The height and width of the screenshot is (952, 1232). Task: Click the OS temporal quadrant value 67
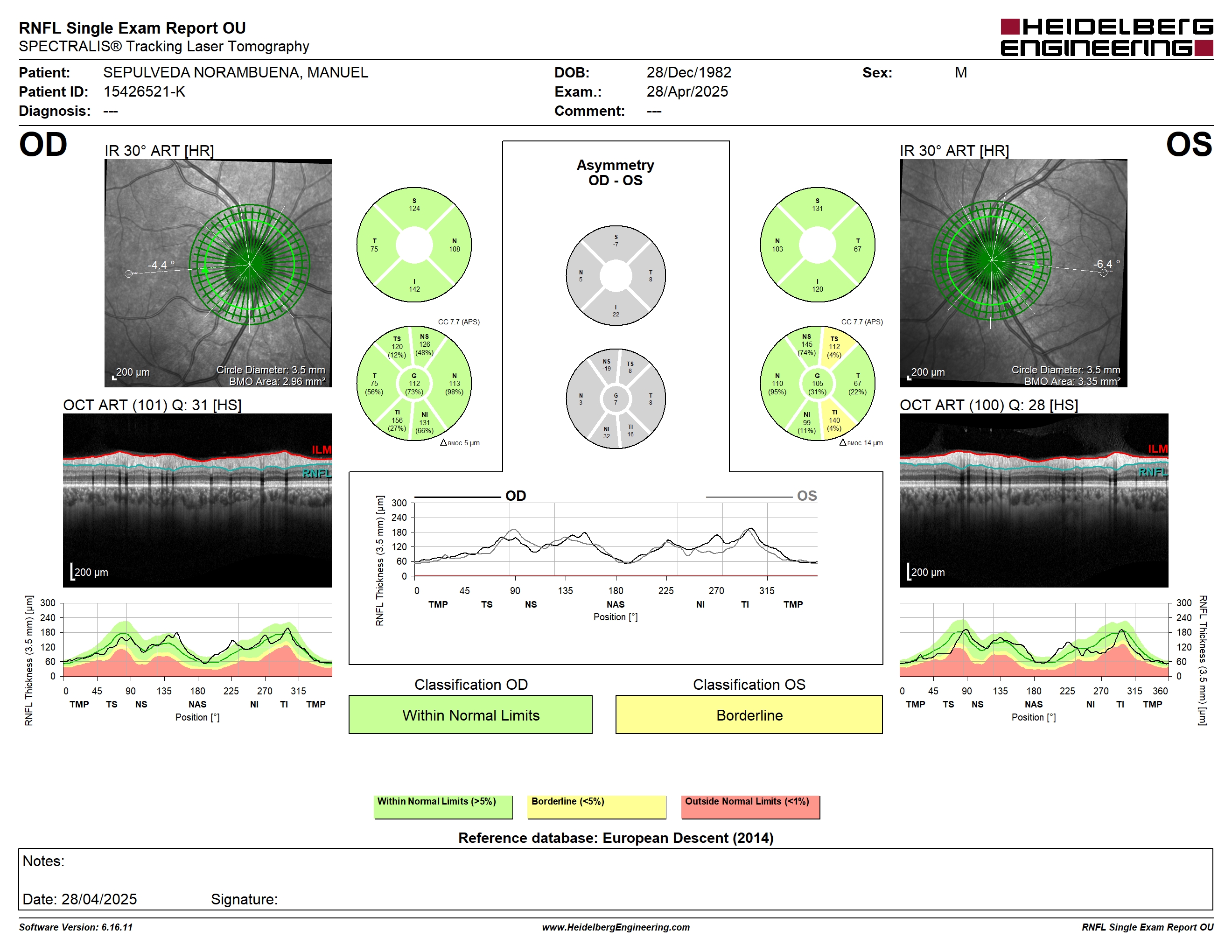(x=857, y=249)
